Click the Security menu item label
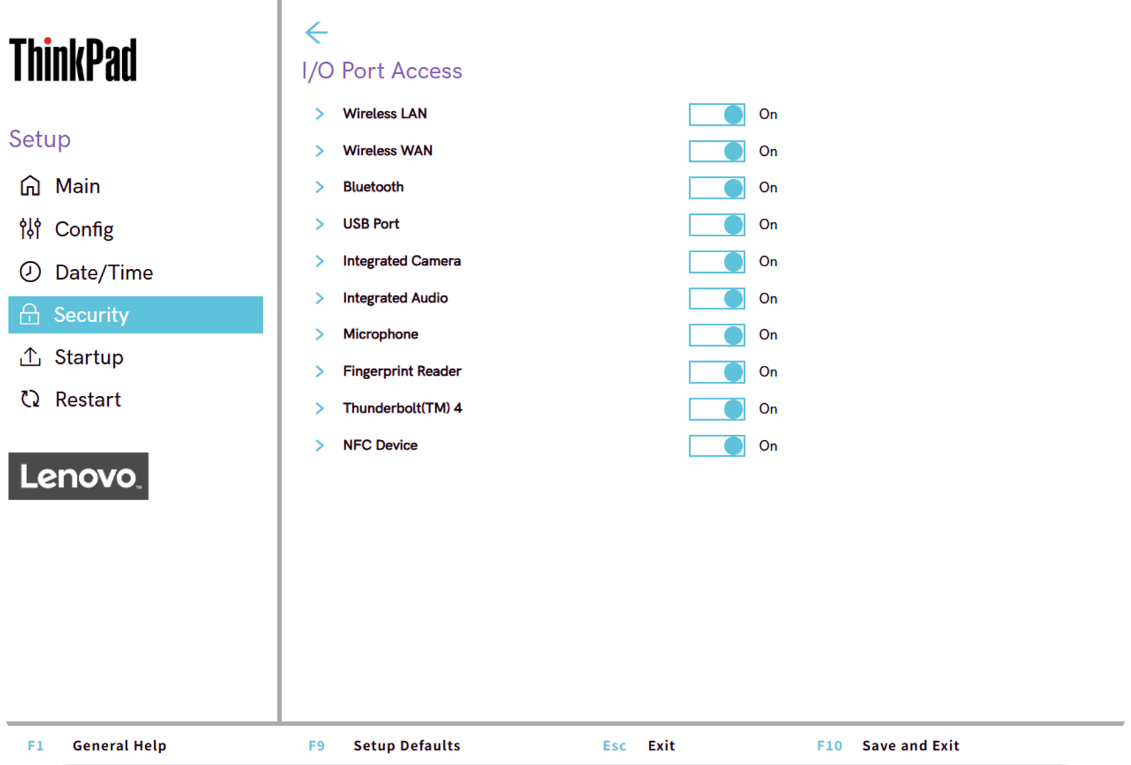Screen dimensions: 1131x765 (92, 315)
